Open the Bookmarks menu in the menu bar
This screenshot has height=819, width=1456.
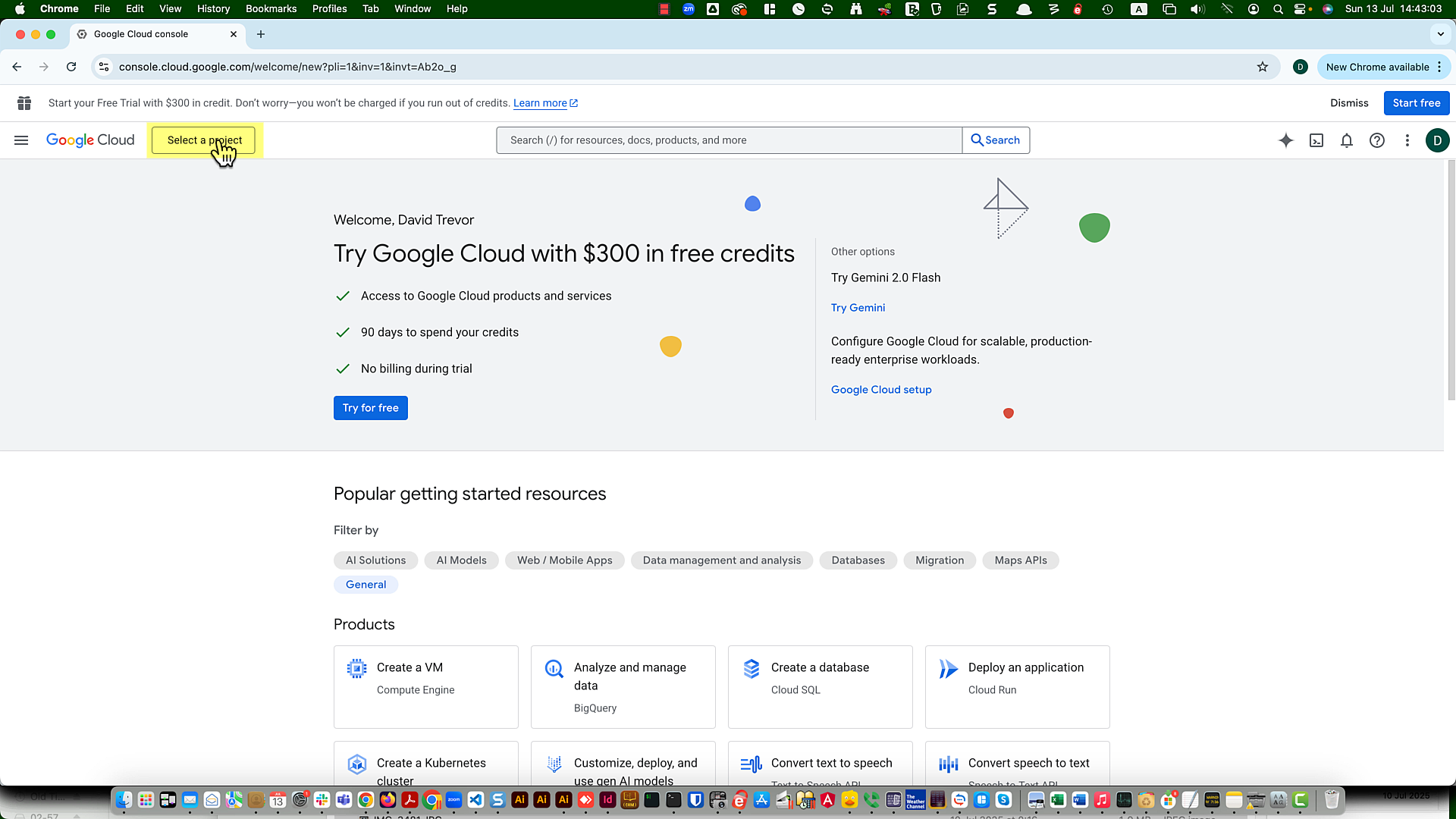271,8
